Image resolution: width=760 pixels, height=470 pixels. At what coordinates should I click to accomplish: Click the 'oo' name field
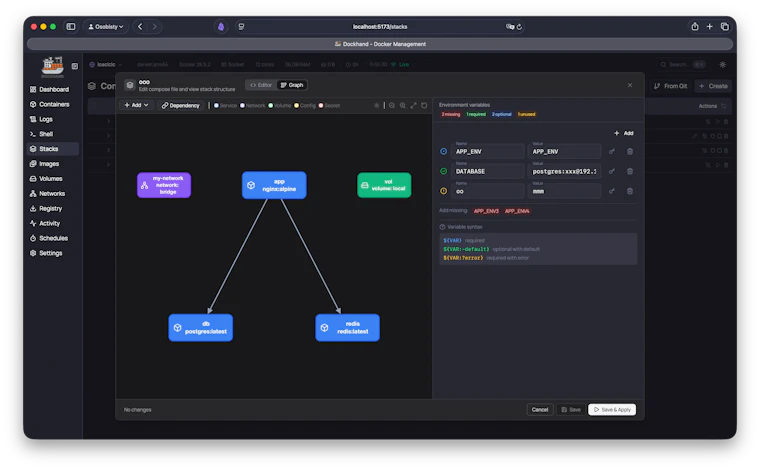487,191
